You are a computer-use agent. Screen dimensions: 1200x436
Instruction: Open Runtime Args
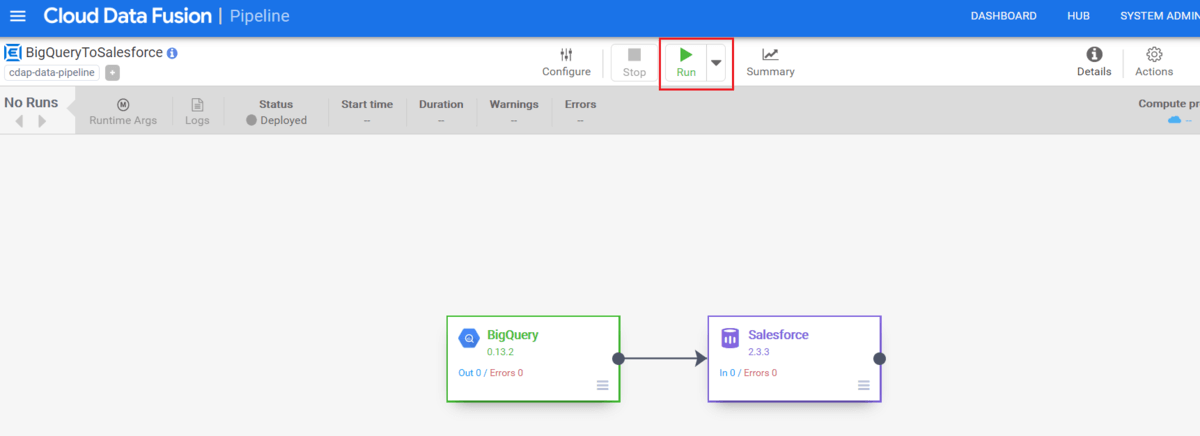click(x=123, y=111)
